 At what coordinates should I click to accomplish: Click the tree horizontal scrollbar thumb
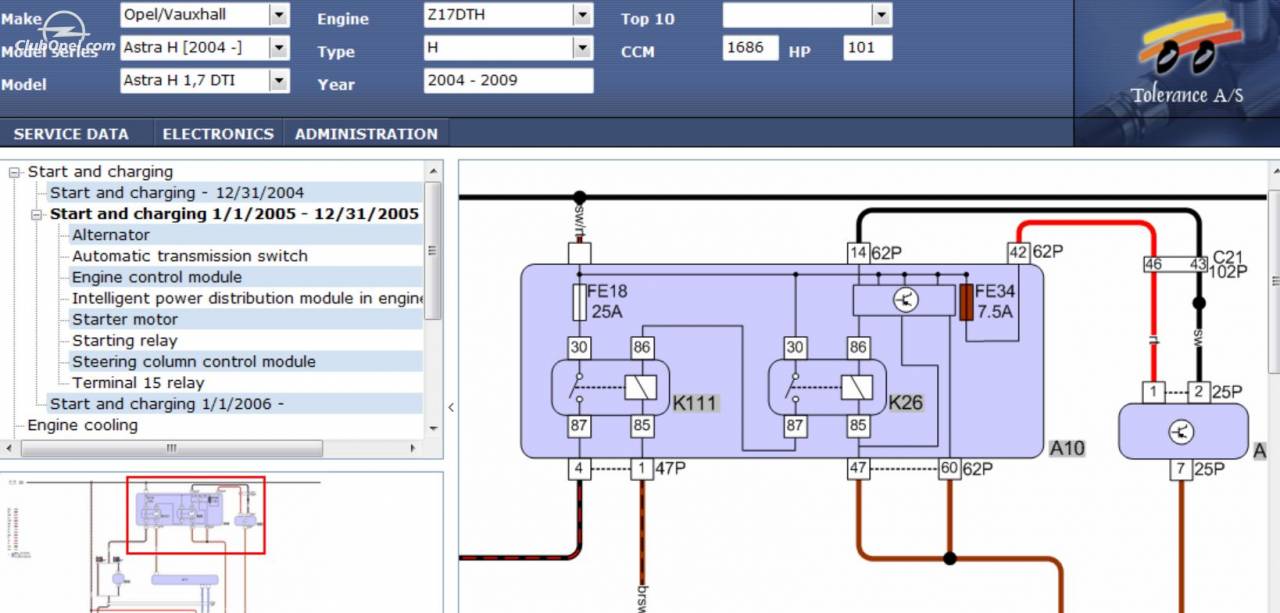171,448
